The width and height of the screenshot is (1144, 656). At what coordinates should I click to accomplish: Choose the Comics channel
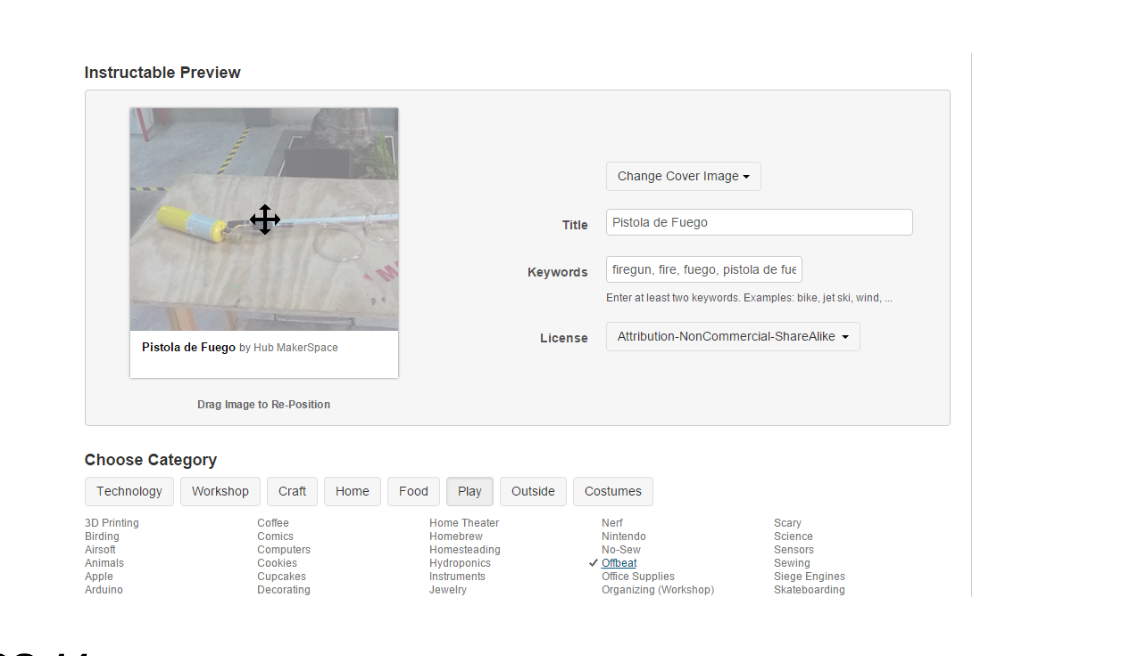click(275, 536)
